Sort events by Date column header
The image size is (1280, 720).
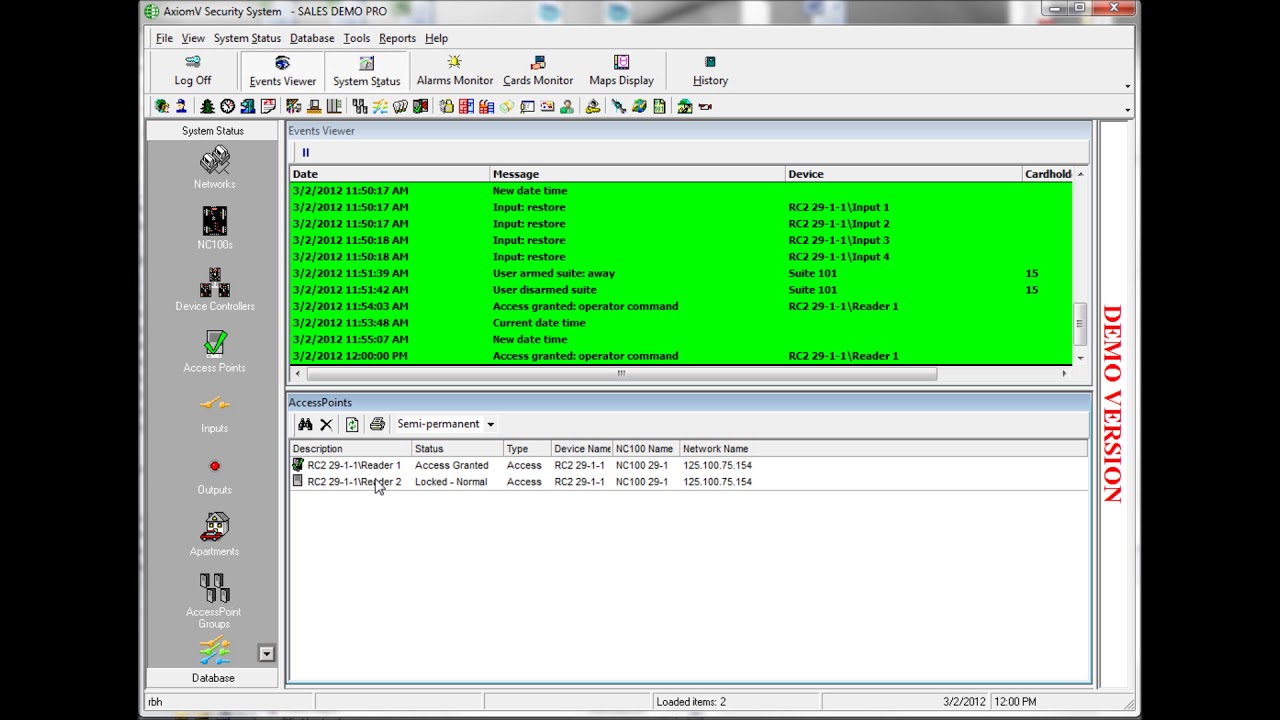pos(390,174)
